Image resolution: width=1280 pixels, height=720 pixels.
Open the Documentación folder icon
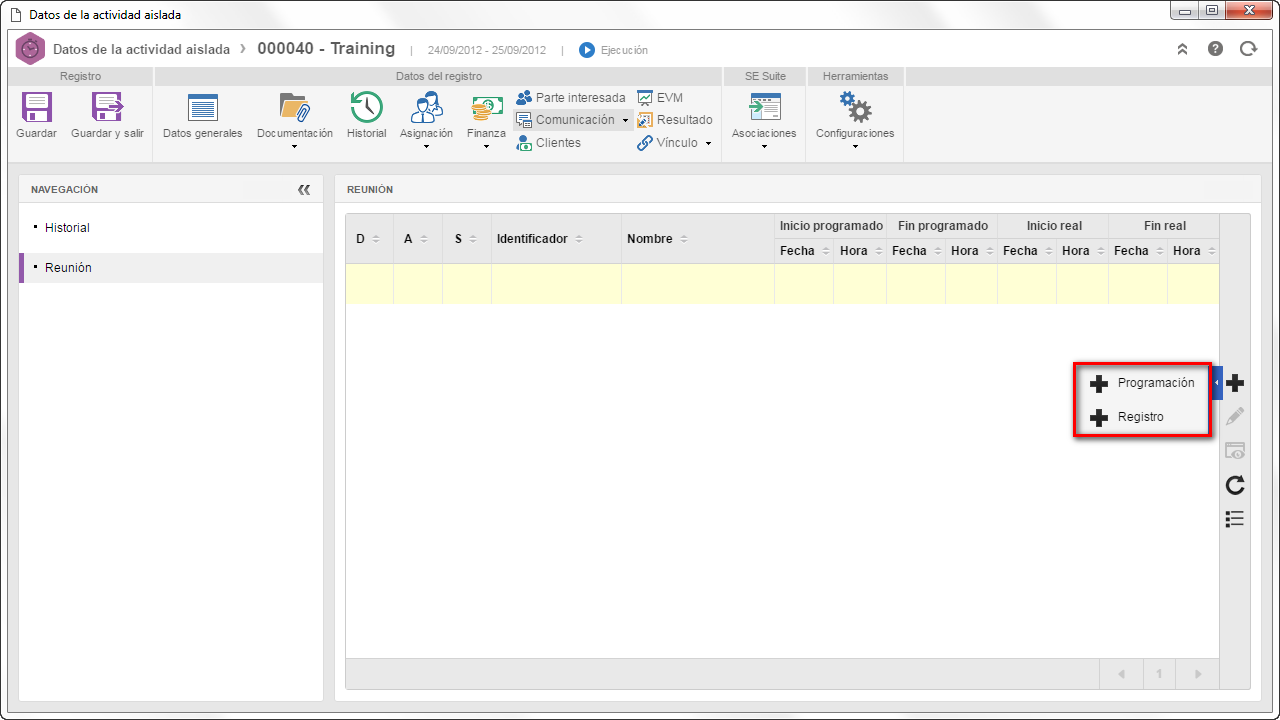295,107
